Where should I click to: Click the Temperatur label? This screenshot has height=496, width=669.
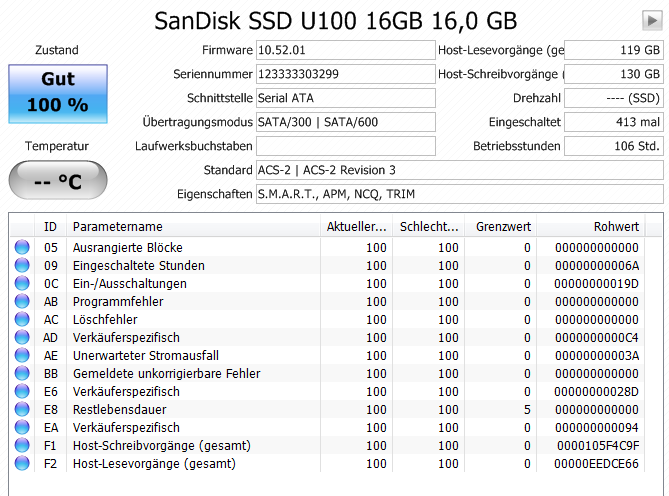pos(57,146)
